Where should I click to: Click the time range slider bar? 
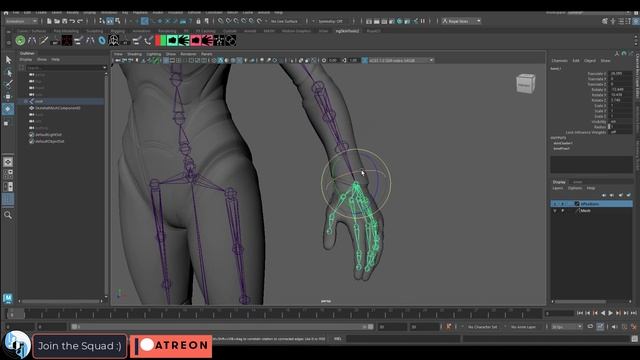tap(222, 327)
